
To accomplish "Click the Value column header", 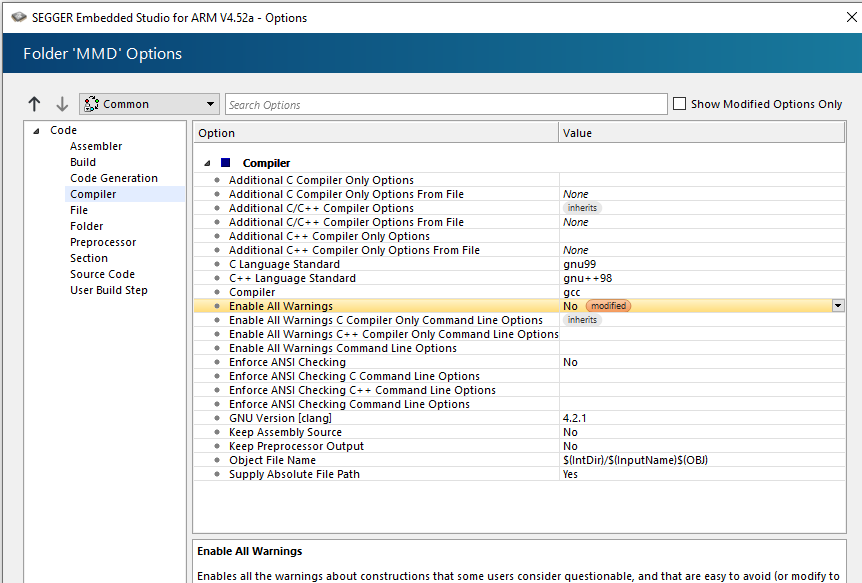I will [x=701, y=133].
